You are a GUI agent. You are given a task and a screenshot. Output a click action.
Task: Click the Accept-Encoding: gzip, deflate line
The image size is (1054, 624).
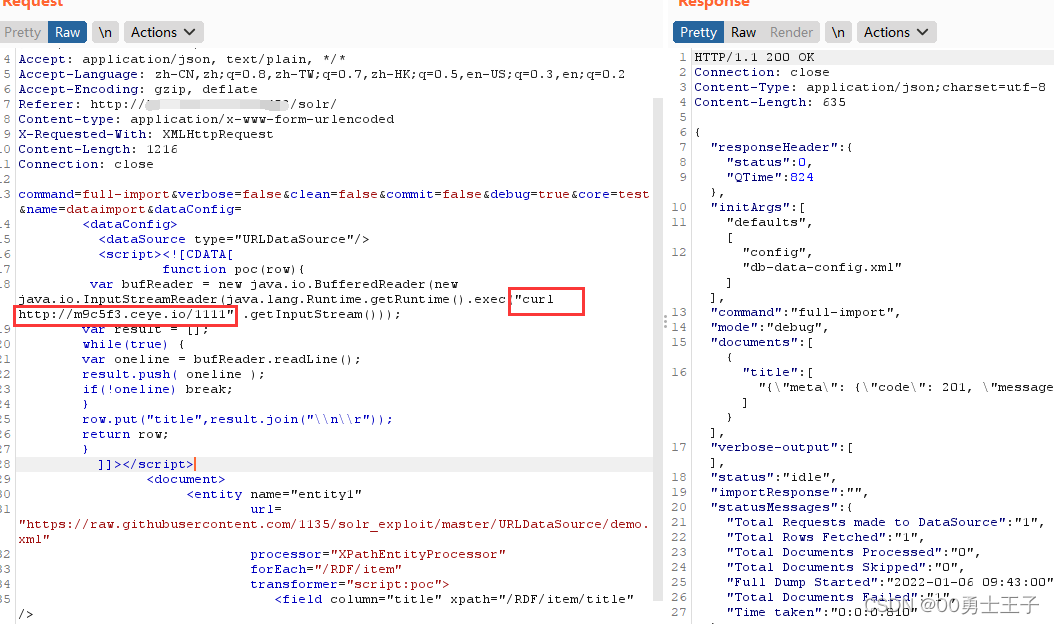pos(138,89)
